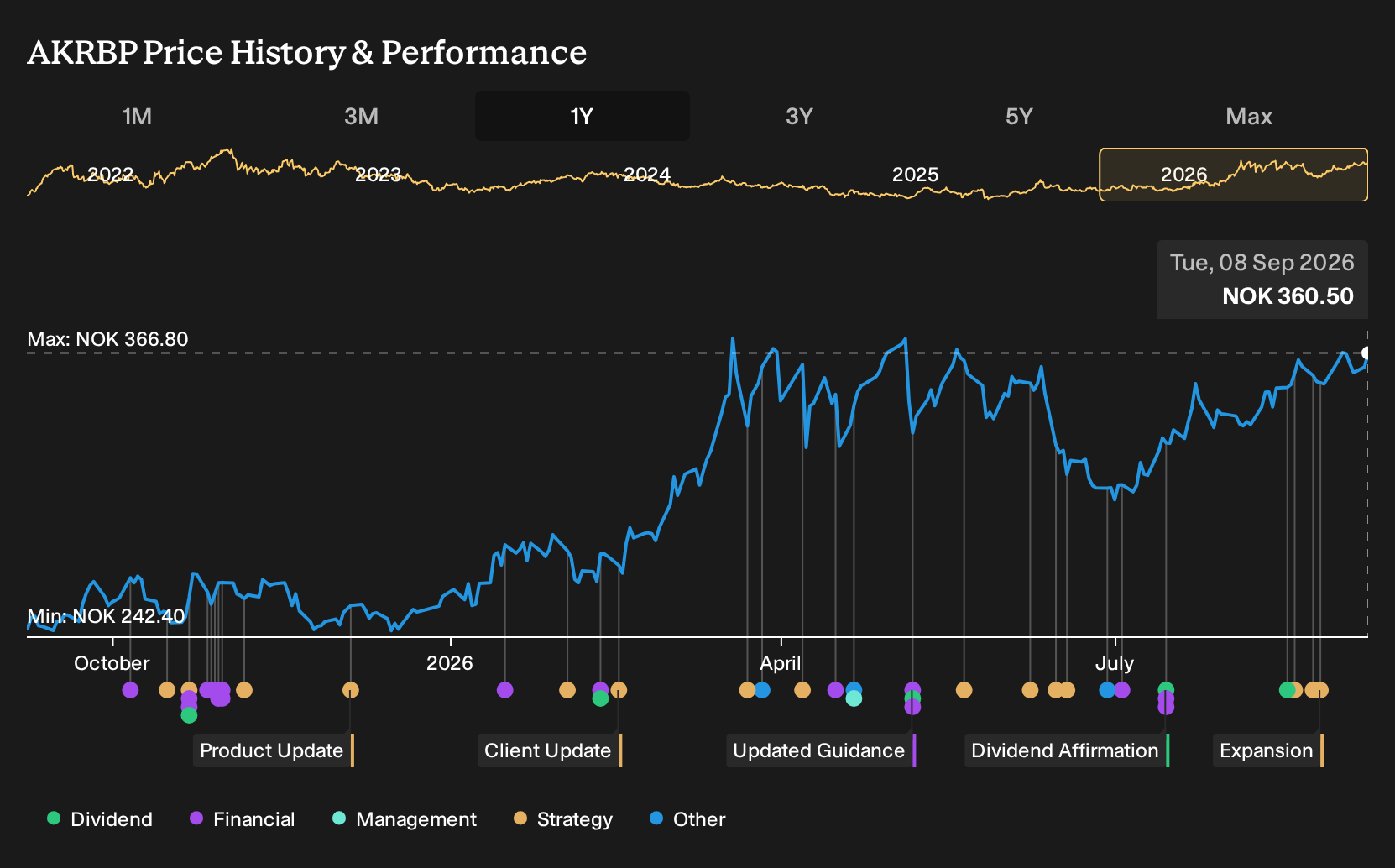Click the NOK 360.50 tooltip price
The image size is (1395, 868).
(1288, 296)
